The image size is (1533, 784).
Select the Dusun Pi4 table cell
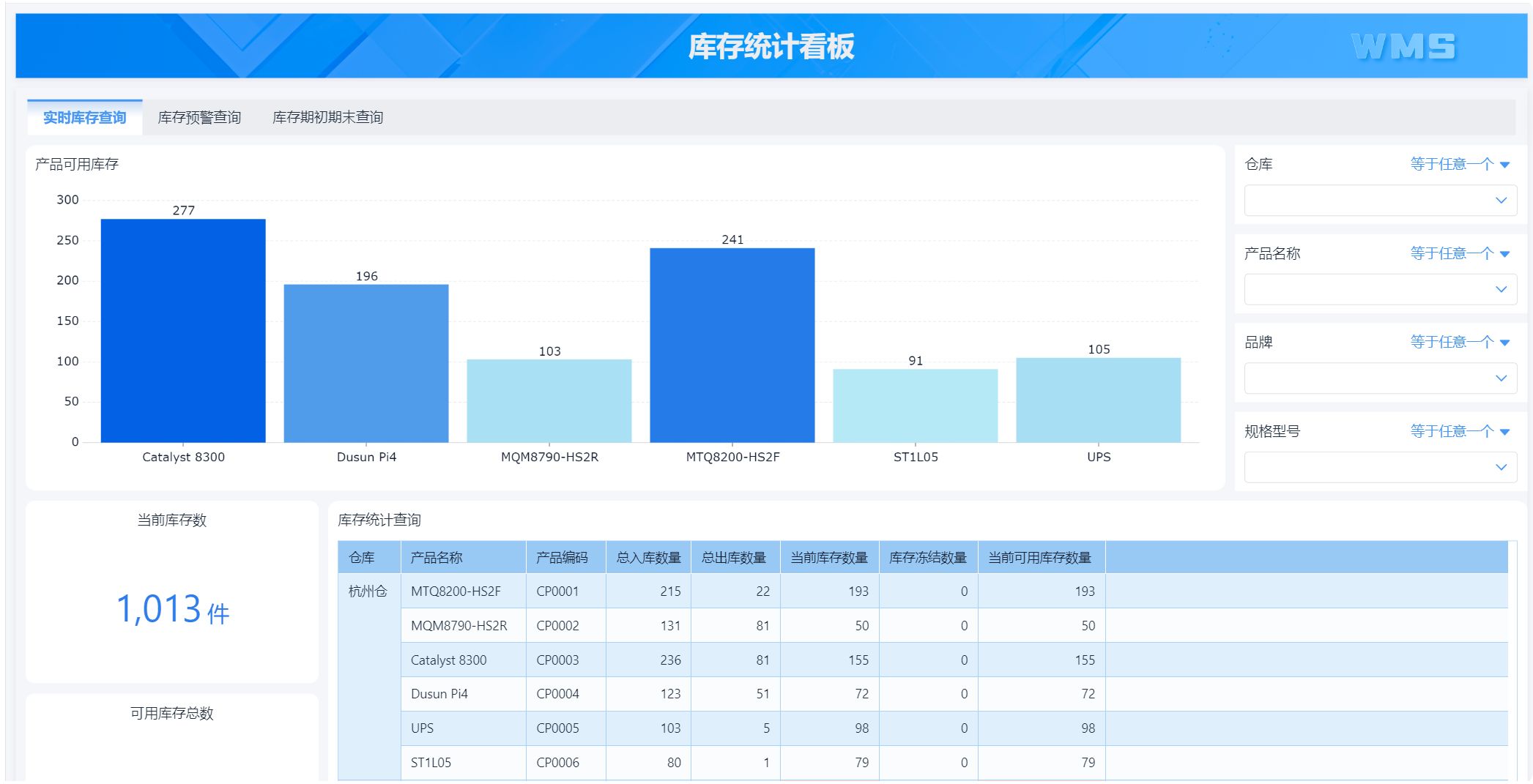(463, 693)
